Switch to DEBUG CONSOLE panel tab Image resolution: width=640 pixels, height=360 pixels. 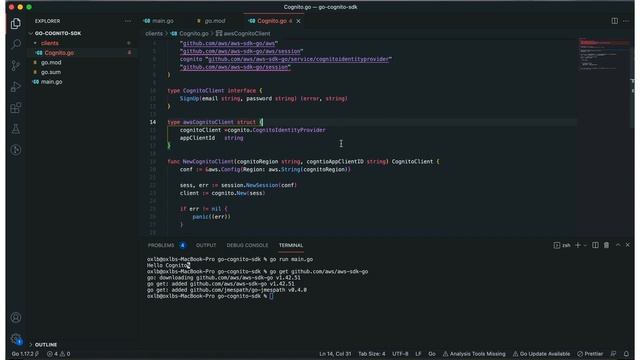pos(247,245)
